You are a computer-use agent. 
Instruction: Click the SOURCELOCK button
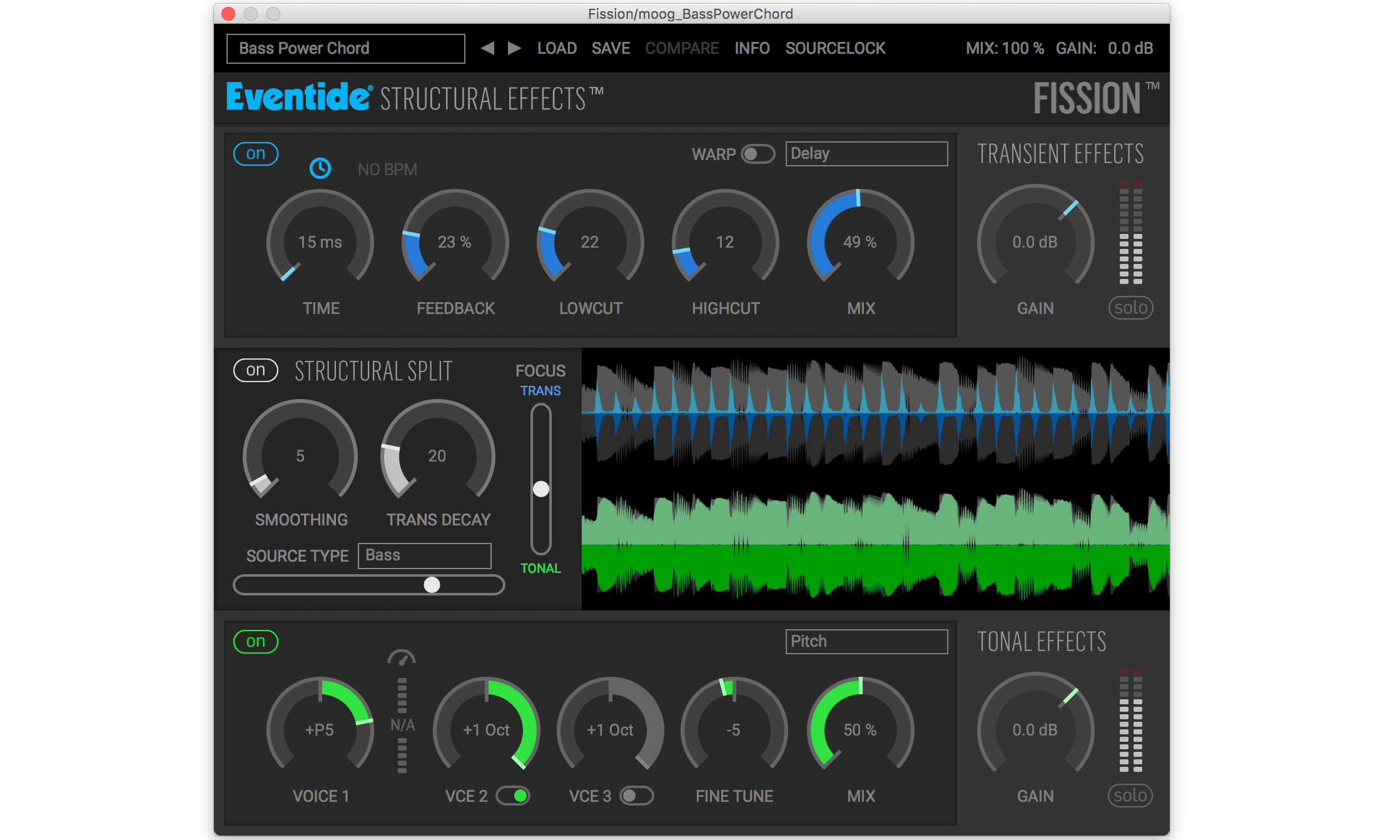(x=835, y=48)
